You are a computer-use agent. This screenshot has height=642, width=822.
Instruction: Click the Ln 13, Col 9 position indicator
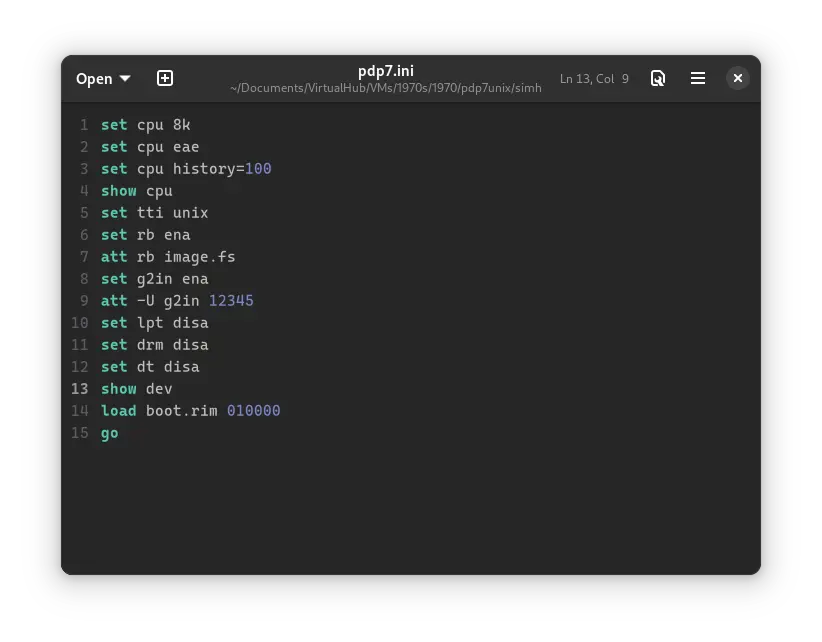[594, 78]
